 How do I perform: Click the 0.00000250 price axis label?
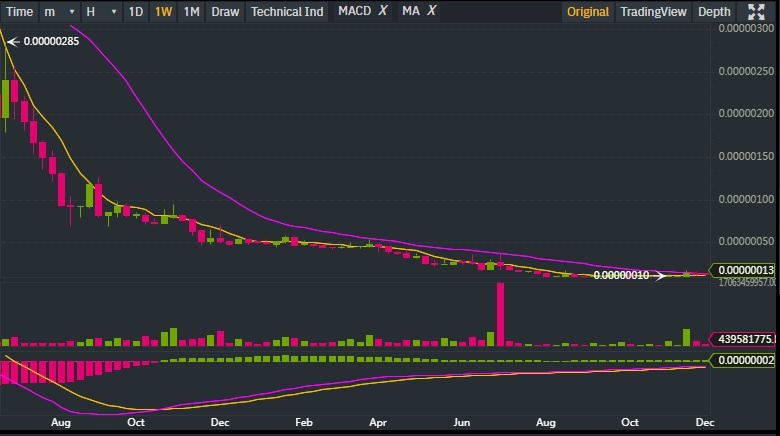point(746,71)
